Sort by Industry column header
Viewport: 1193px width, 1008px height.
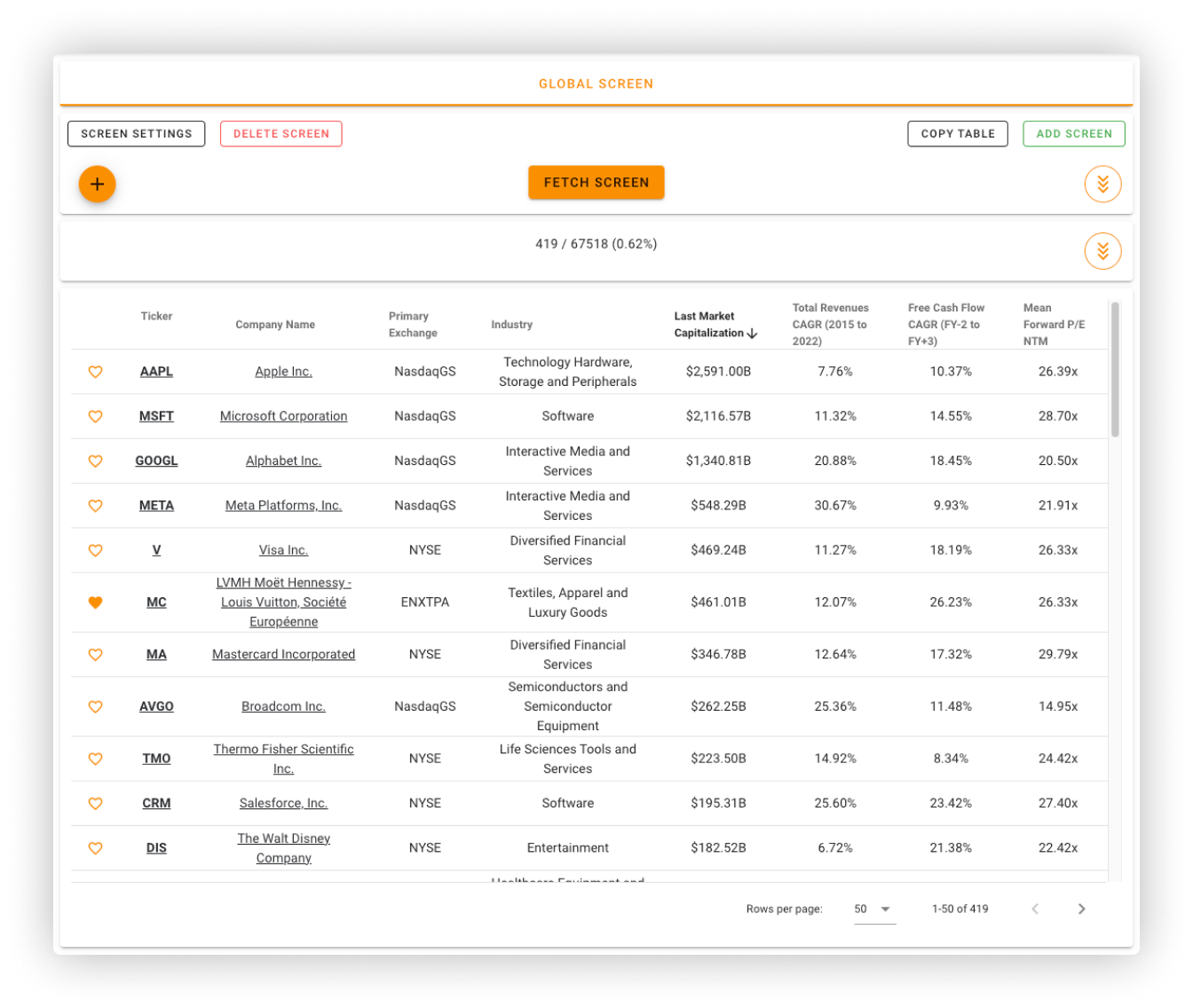click(x=512, y=325)
